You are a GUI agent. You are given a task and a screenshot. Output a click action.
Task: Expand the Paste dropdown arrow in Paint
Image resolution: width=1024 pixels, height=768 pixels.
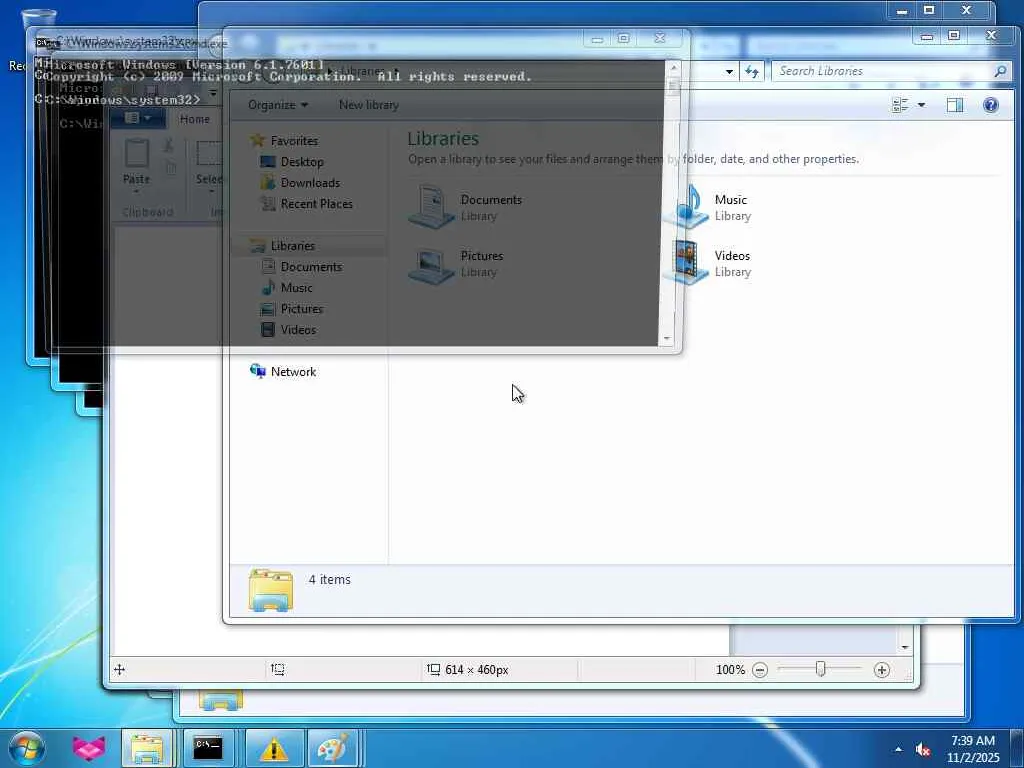click(136, 192)
